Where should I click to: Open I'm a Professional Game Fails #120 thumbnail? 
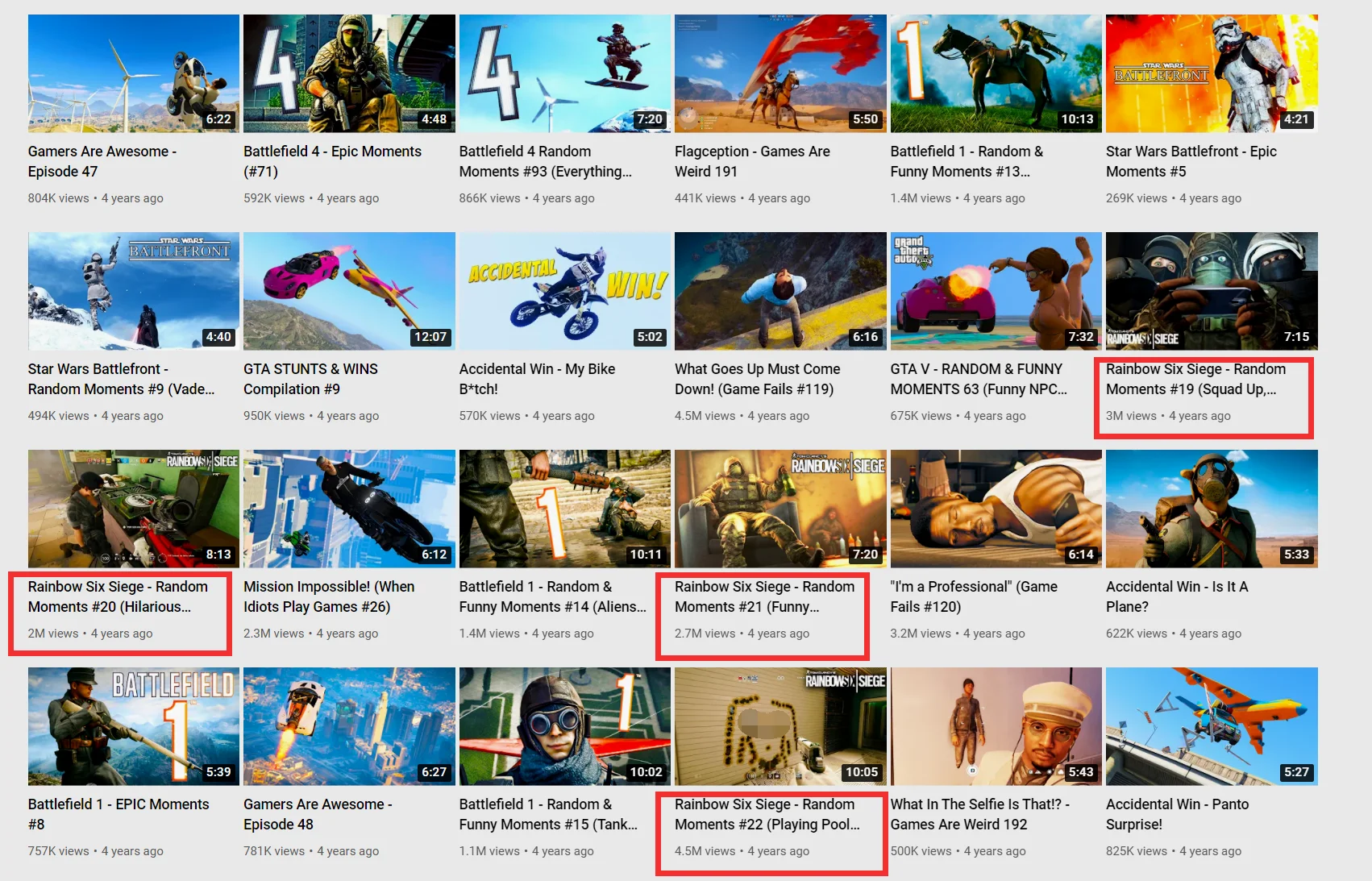[x=996, y=509]
